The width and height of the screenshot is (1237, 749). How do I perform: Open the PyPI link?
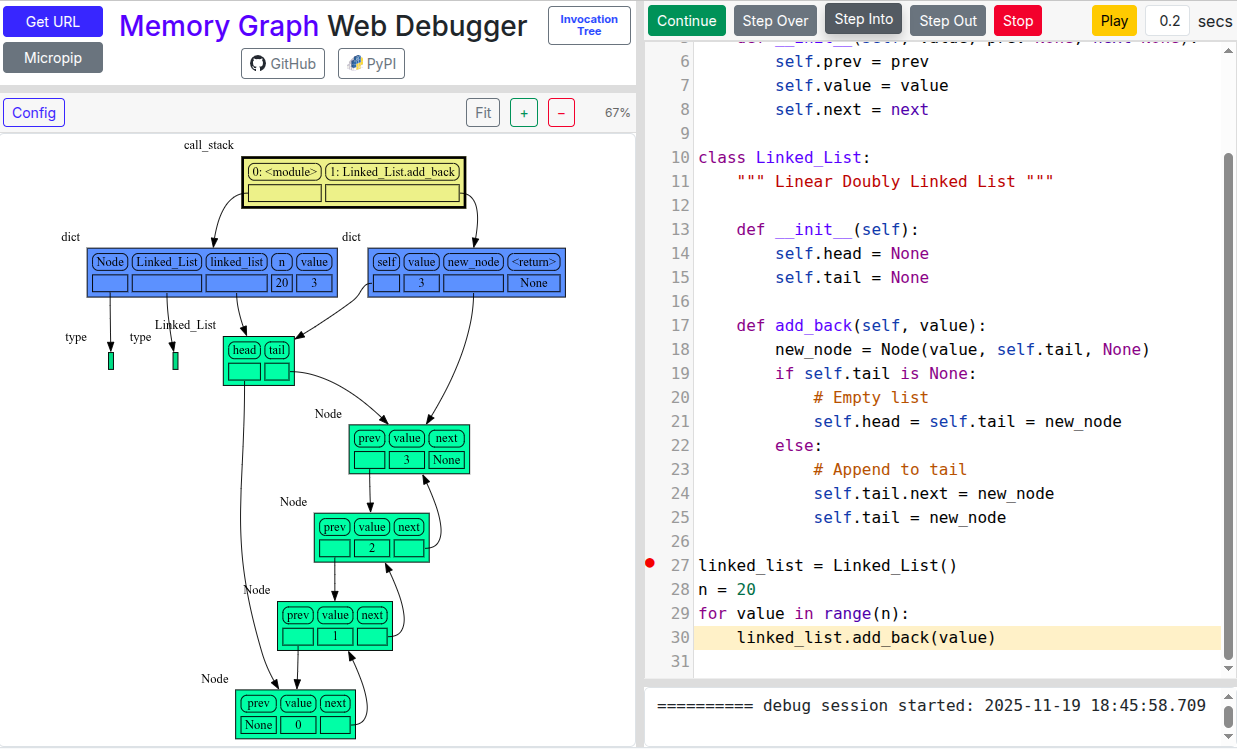pyautogui.click(x=371, y=64)
